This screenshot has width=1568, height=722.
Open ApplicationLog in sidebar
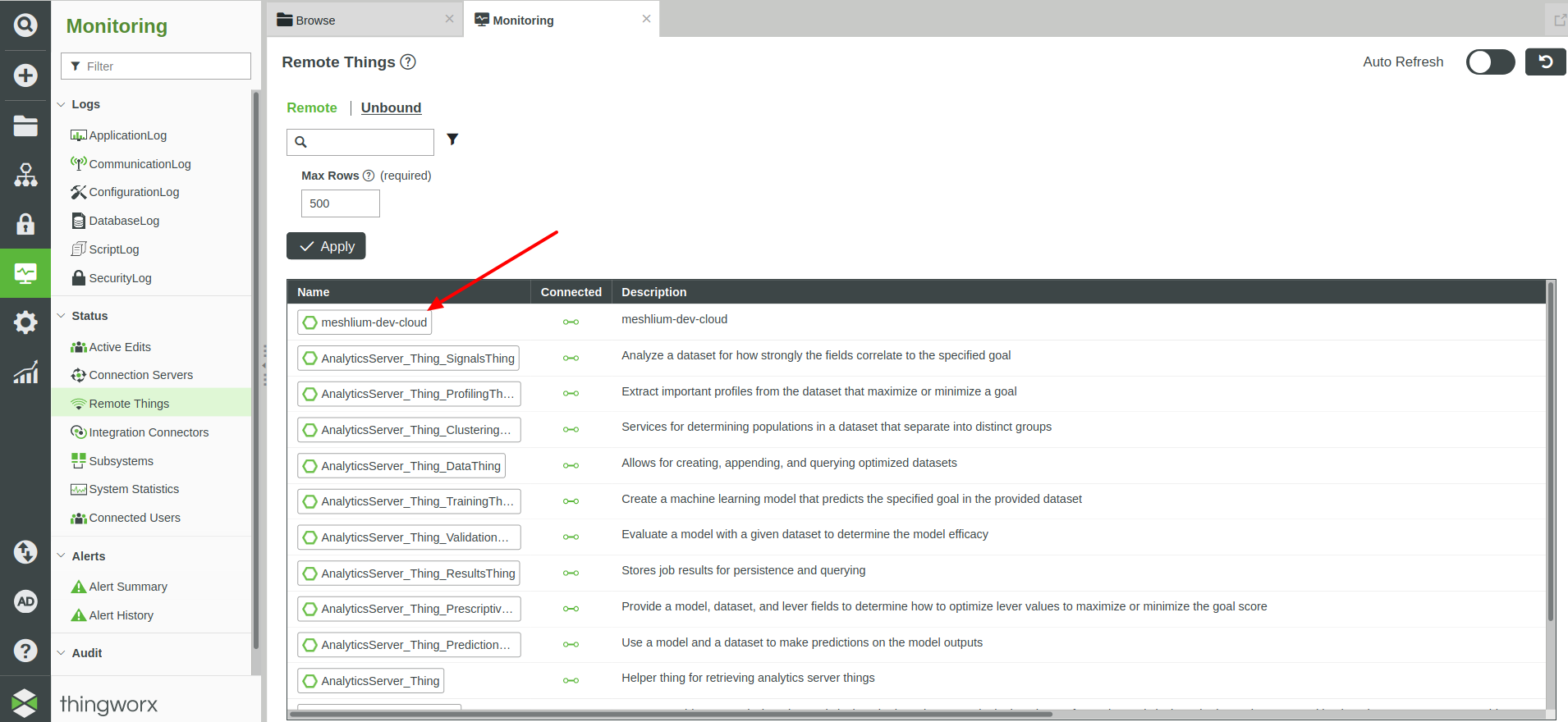(x=119, y=135)
